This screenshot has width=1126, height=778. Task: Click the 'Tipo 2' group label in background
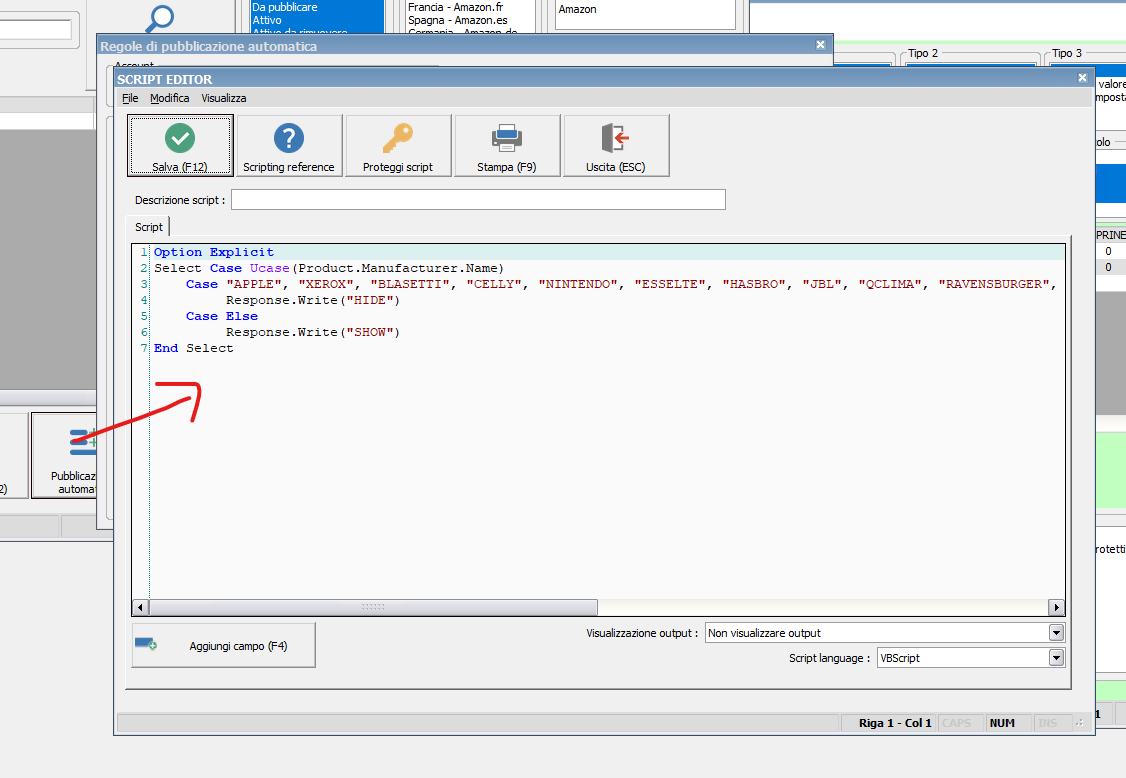(x=923, y=53)
